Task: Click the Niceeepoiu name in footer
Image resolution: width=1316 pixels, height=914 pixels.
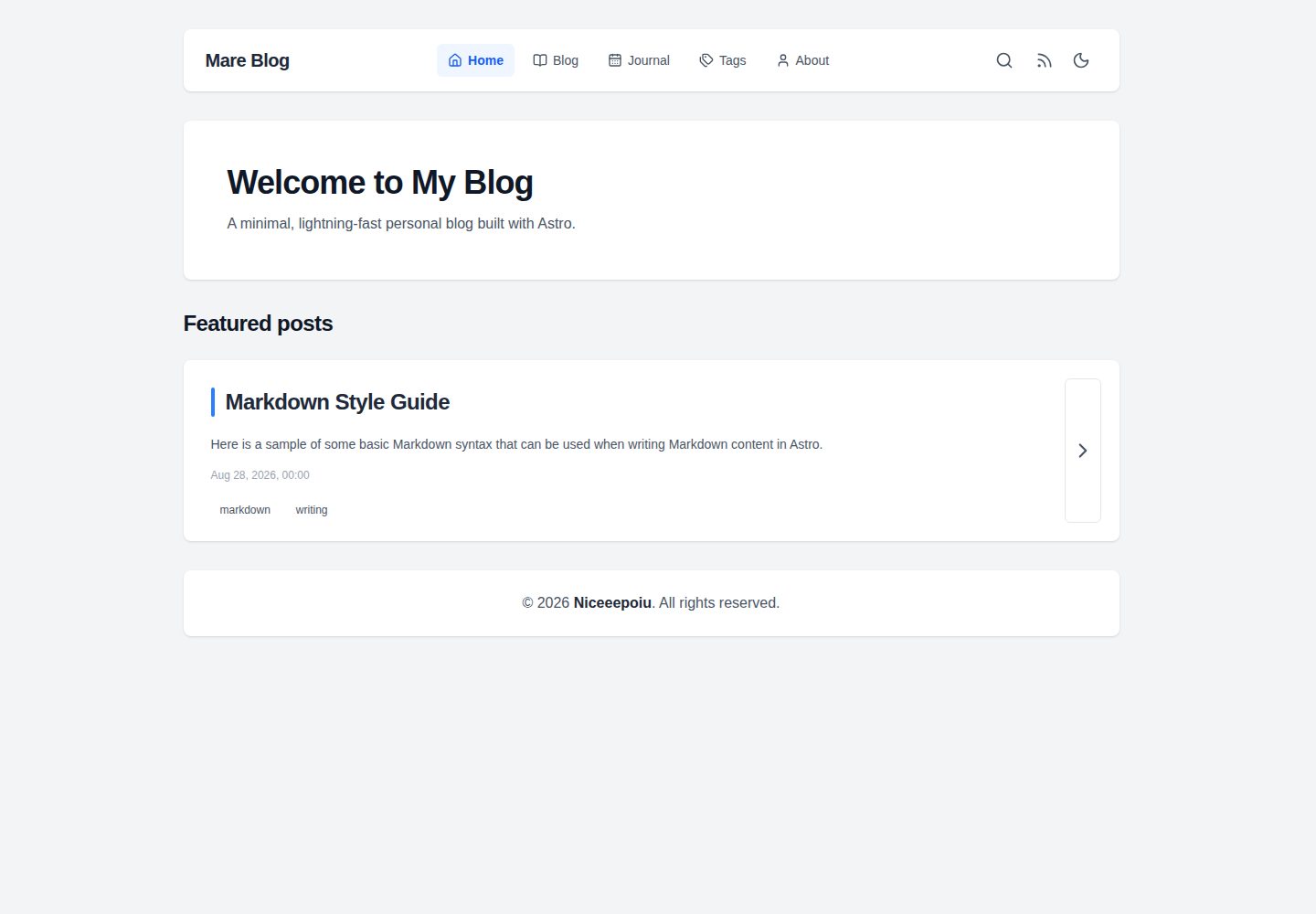Action: coord(612,603)
